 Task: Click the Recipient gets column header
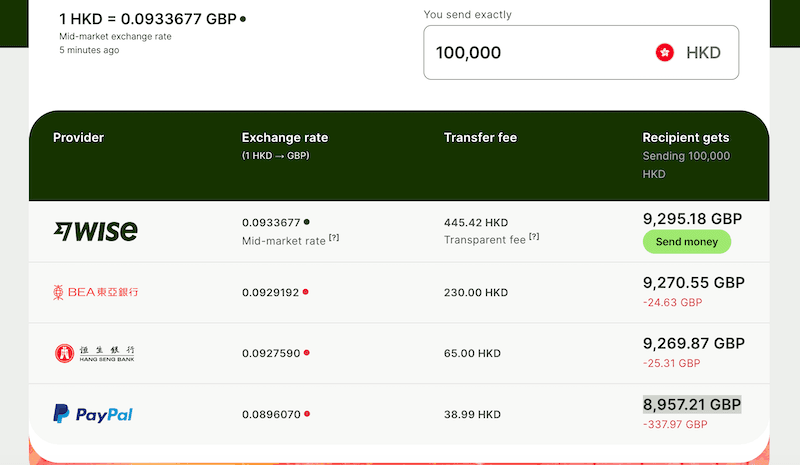(686, 138)
